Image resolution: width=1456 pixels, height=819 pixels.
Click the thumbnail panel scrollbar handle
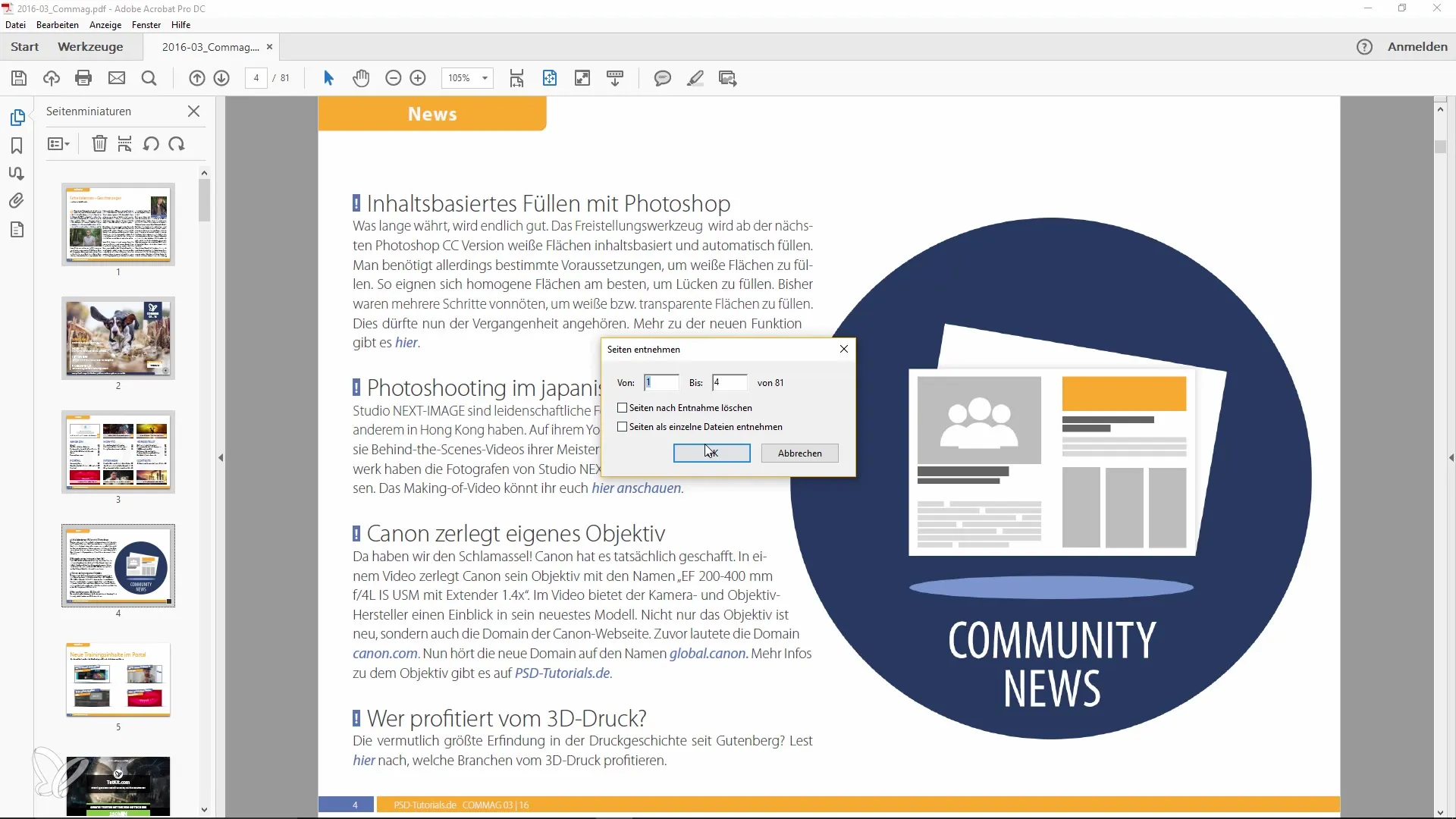(x=204, y=200)
